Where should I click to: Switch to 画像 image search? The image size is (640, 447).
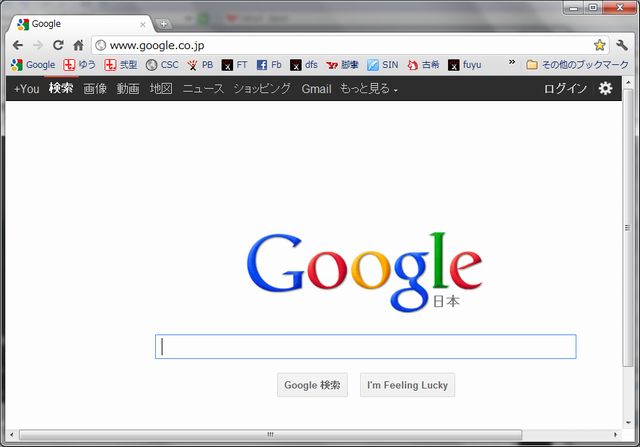click(95, 89)
